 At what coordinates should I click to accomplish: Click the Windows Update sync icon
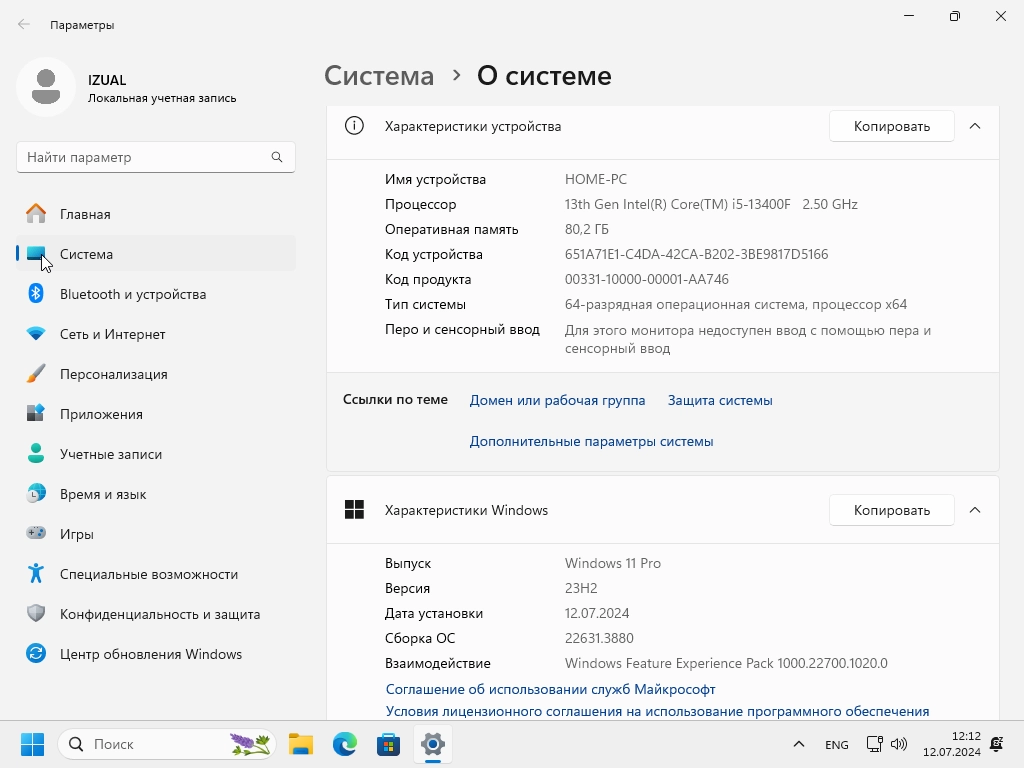pyautogui.click(x=36, y=654)
